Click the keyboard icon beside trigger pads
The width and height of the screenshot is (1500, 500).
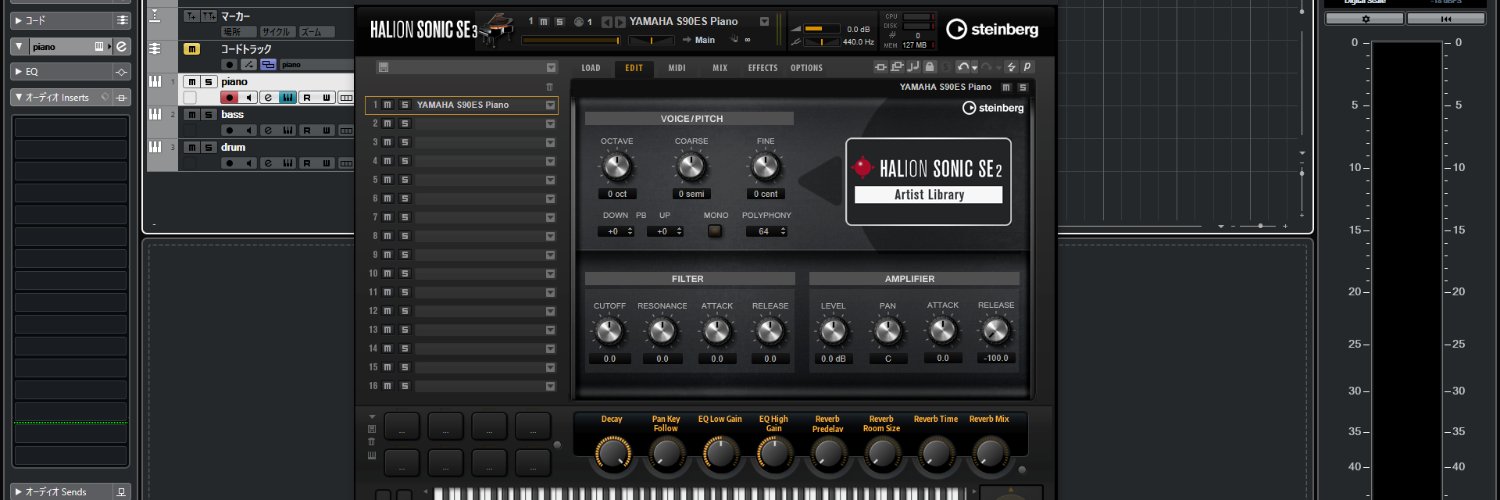pos(372,457)
